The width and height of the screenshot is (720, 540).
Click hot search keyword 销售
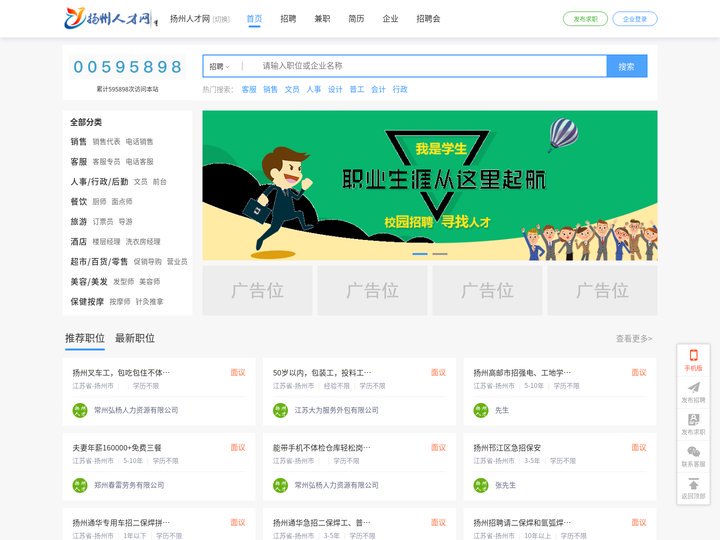270,90
